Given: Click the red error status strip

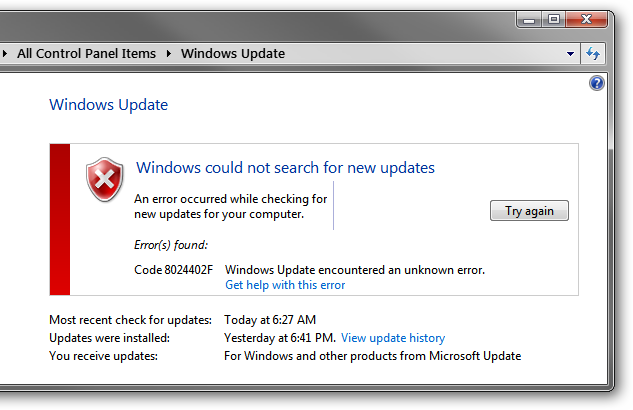Looking at the screenshot, I should pyautogui.click(x=59, y=219).
